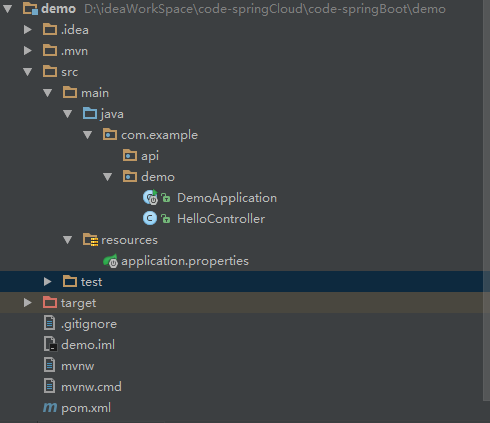Select the test folder name
The image size is (490, 423).
pos(91,282)
